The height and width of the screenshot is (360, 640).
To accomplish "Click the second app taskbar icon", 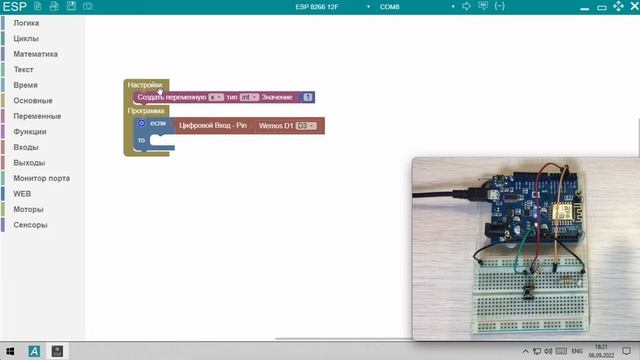I will (57, 351).
